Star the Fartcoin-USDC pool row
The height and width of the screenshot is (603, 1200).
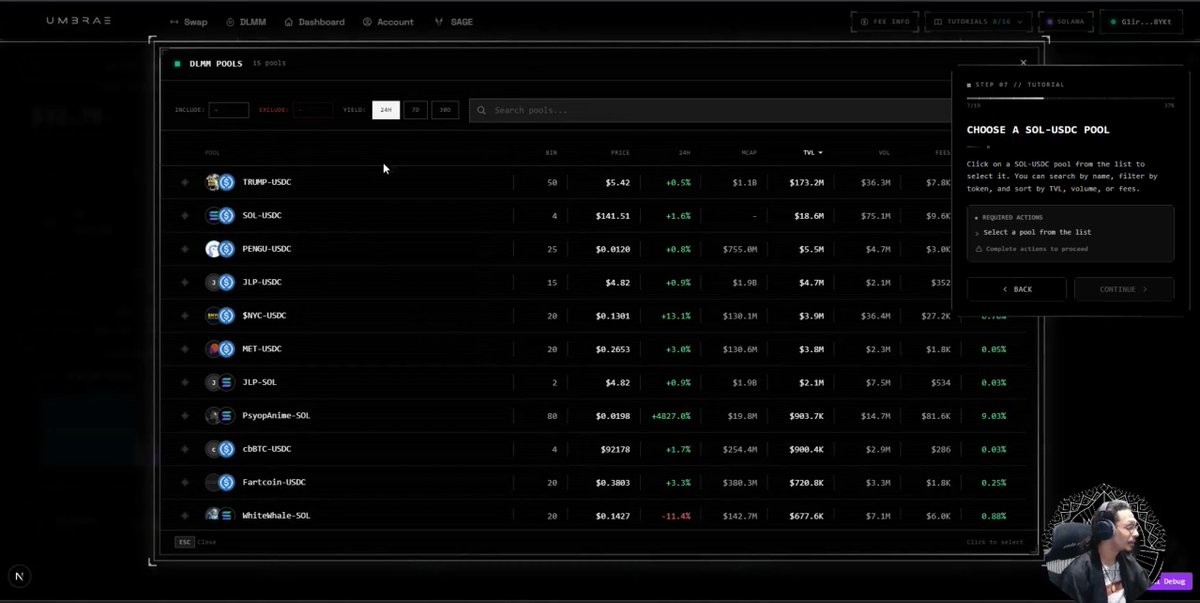(x=185, y=483)
